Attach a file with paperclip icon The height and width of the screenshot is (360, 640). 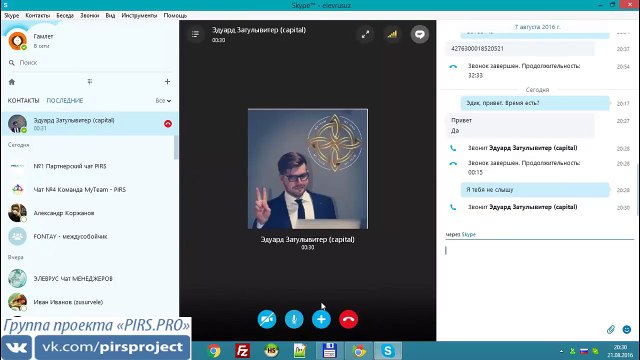click(x=611, y=329)
